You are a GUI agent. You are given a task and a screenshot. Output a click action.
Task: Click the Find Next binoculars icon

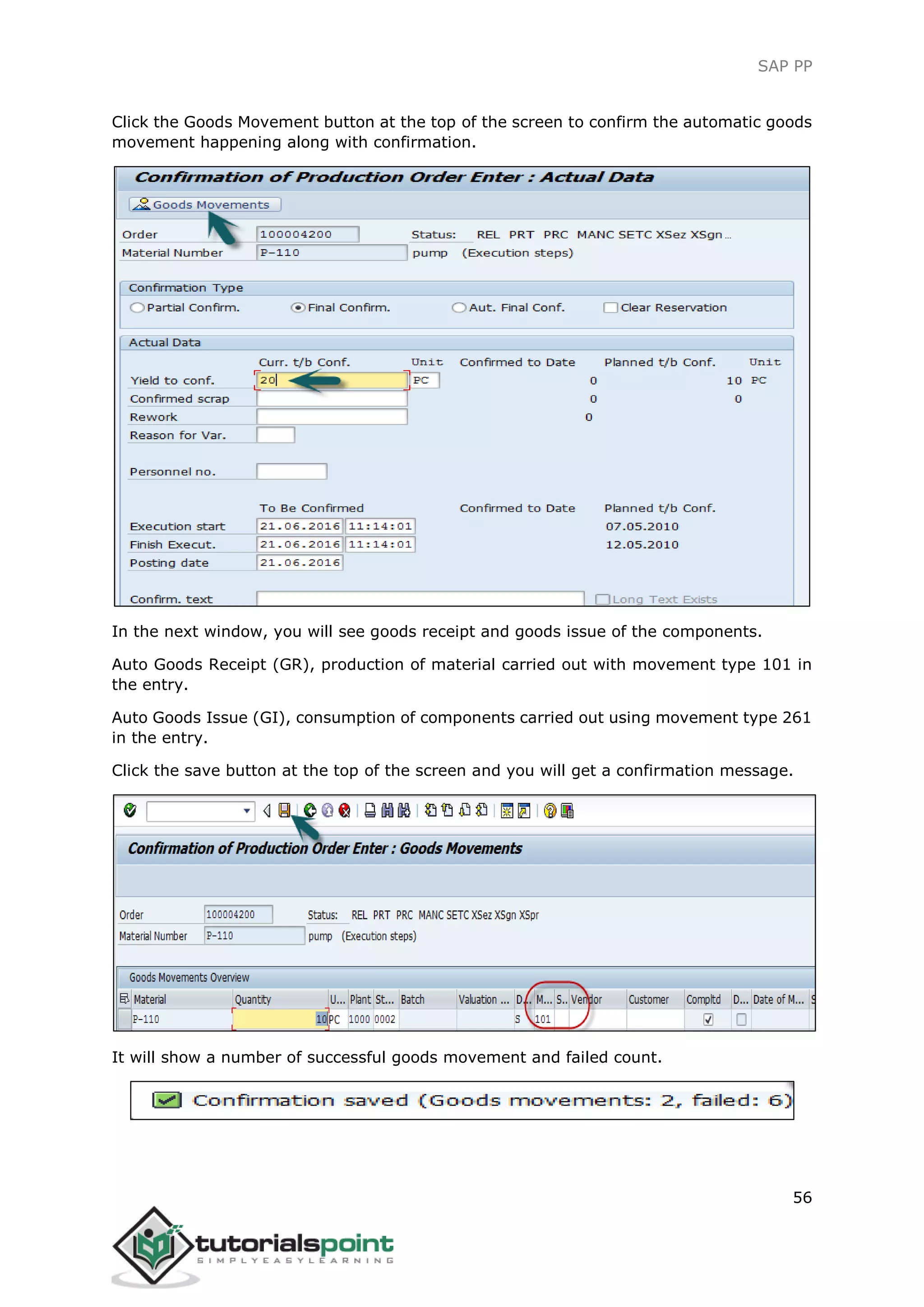[404, 810]
